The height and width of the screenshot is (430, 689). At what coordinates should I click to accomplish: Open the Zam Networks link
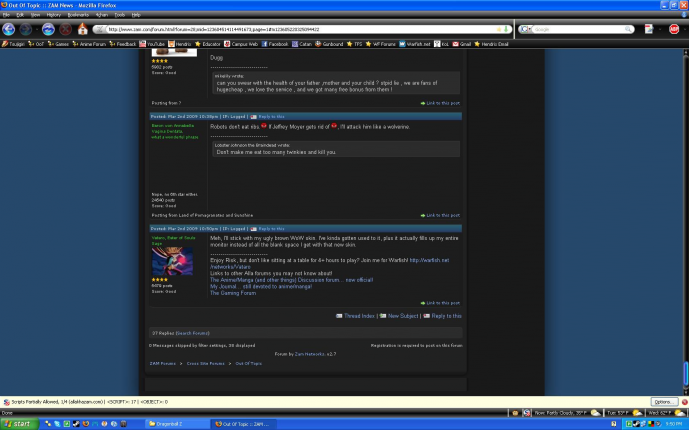click(x=310, y=354)
